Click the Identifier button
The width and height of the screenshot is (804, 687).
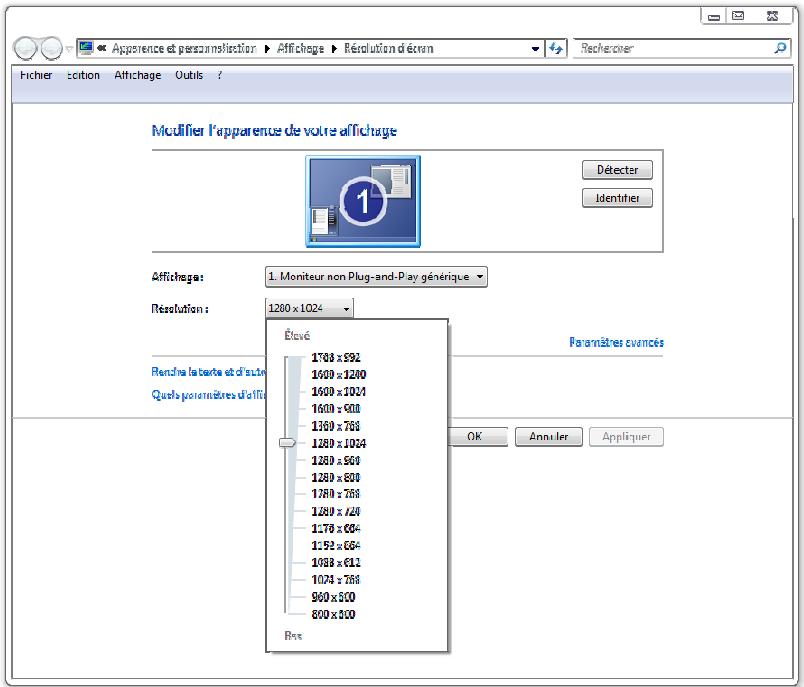(617, 198)
